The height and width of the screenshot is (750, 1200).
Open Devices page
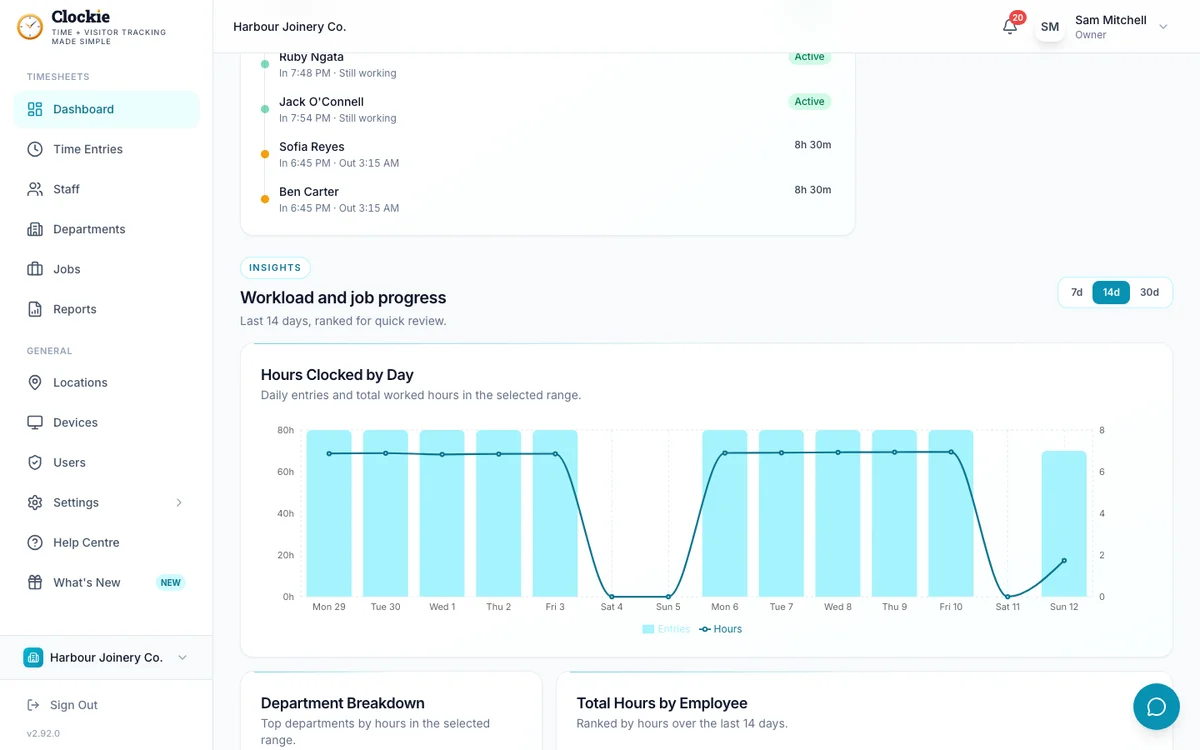point(106,422)
